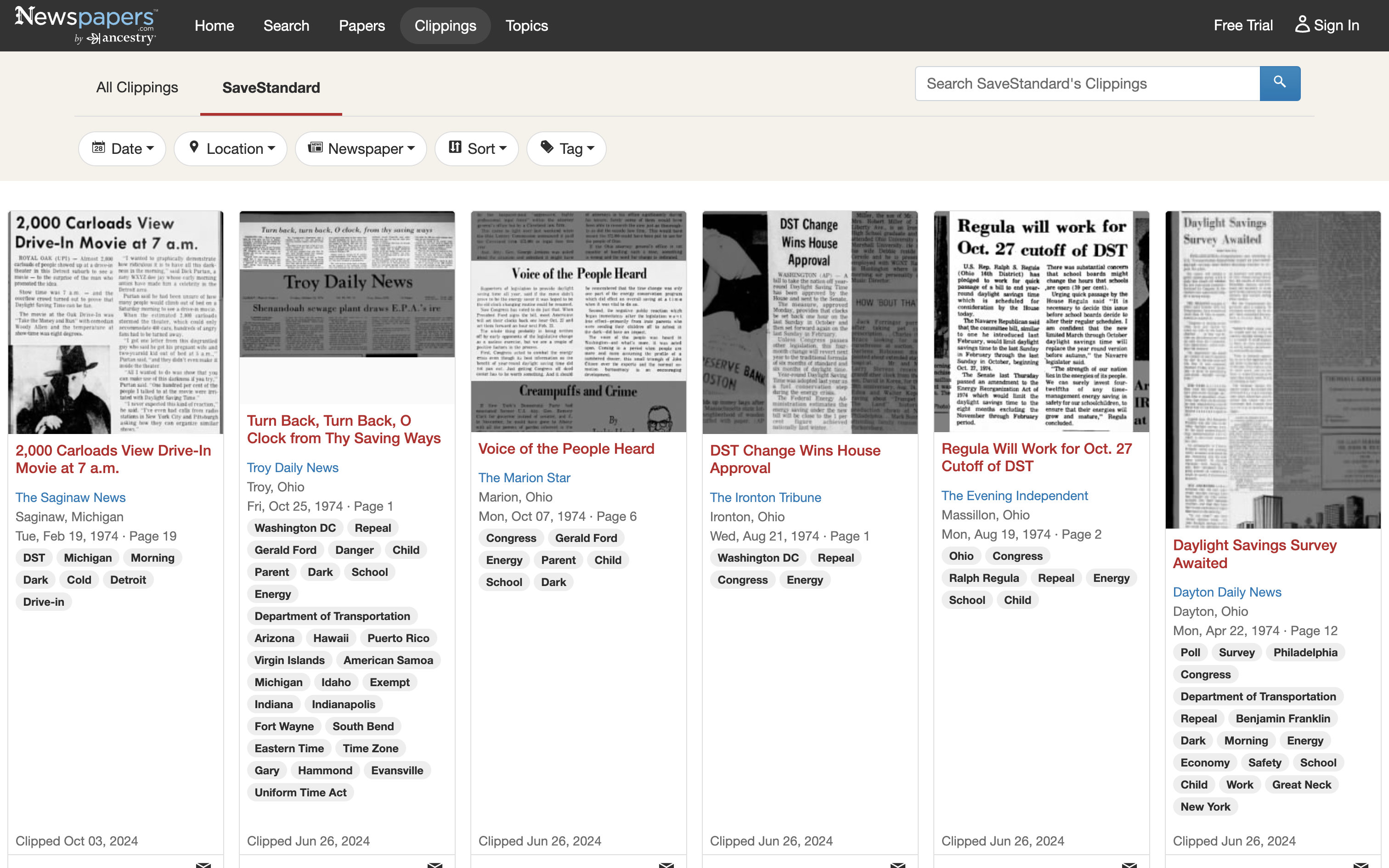Image resolution: width=1389 pixels, height=868 pixels.
Task: Click The Ironton Tribune link
Action: [765, 498]
